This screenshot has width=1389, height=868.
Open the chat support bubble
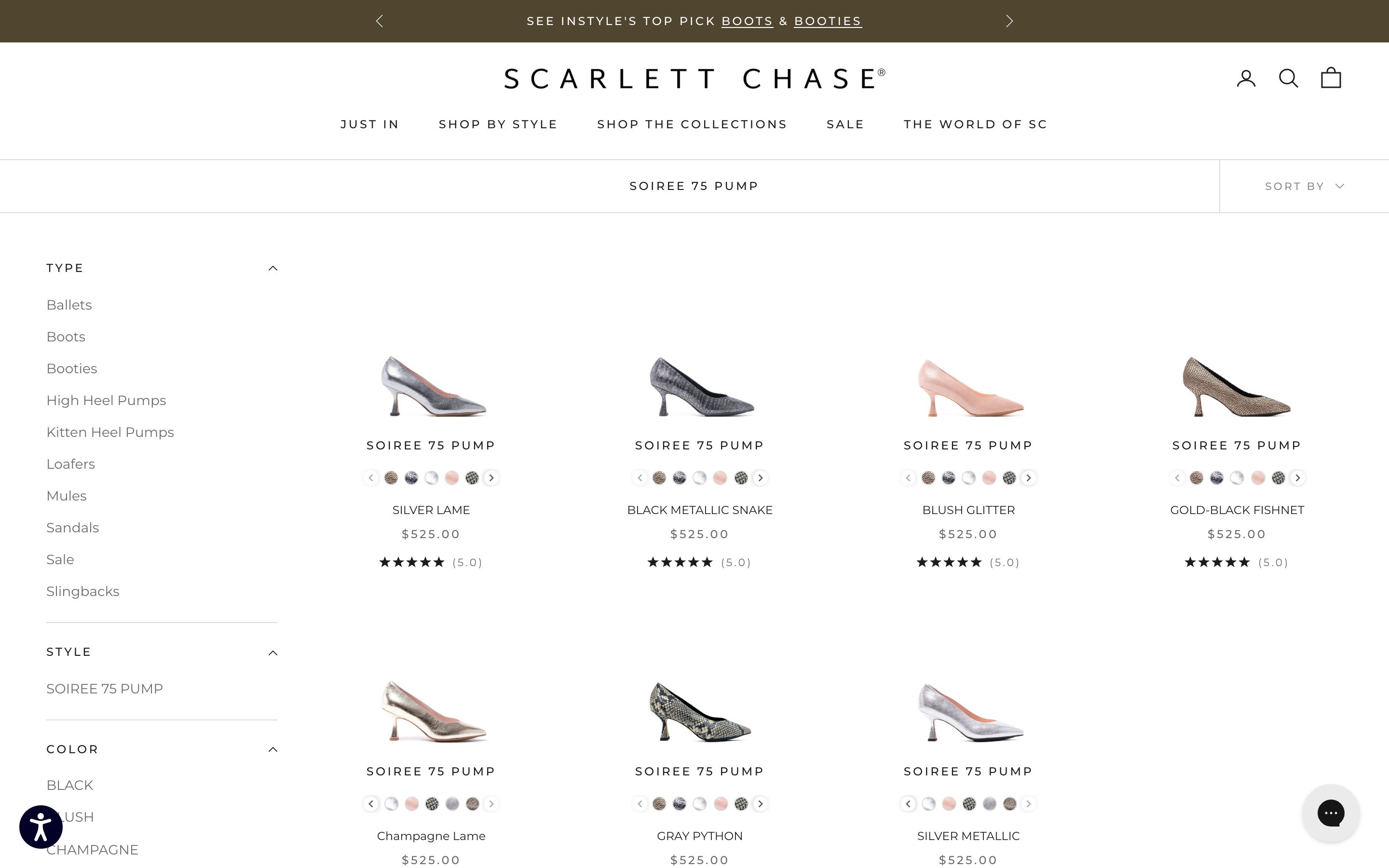click(1331, 814)
